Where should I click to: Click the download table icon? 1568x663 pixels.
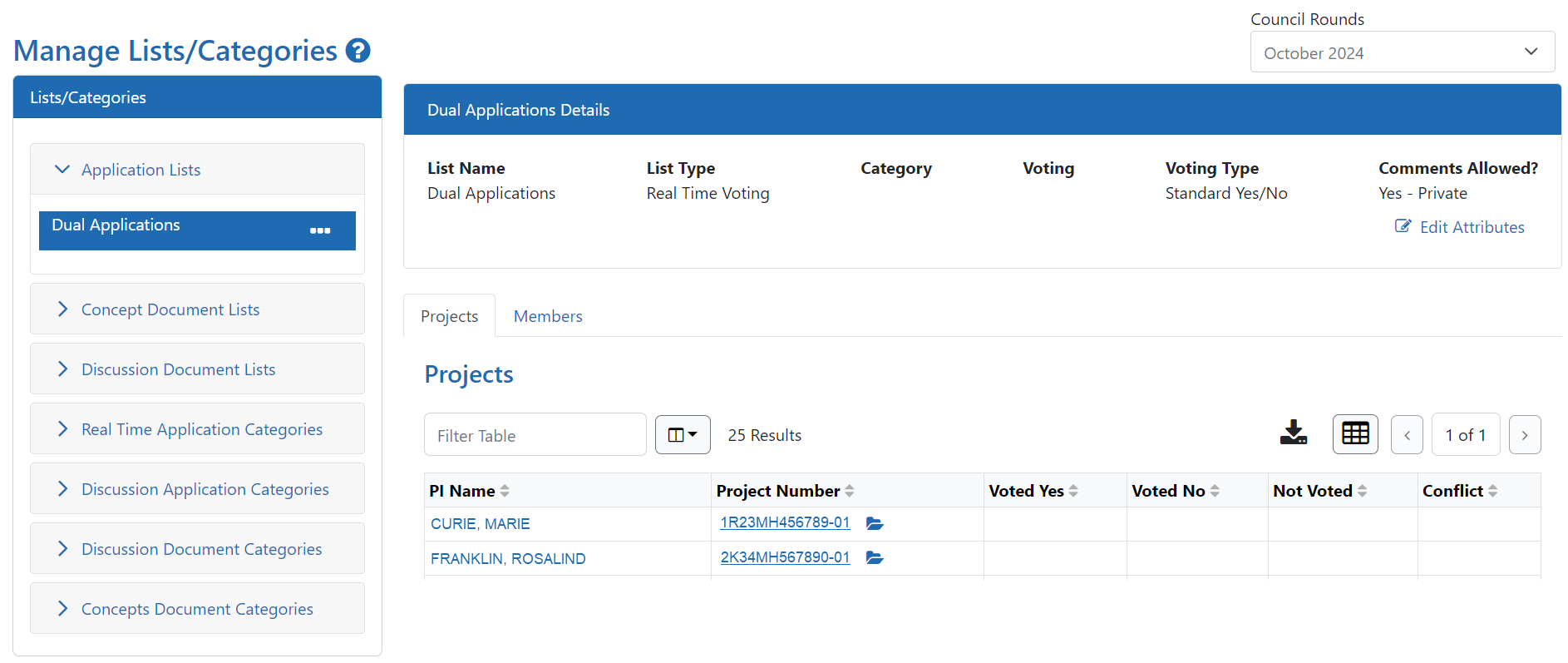[x=1293, y=433]
